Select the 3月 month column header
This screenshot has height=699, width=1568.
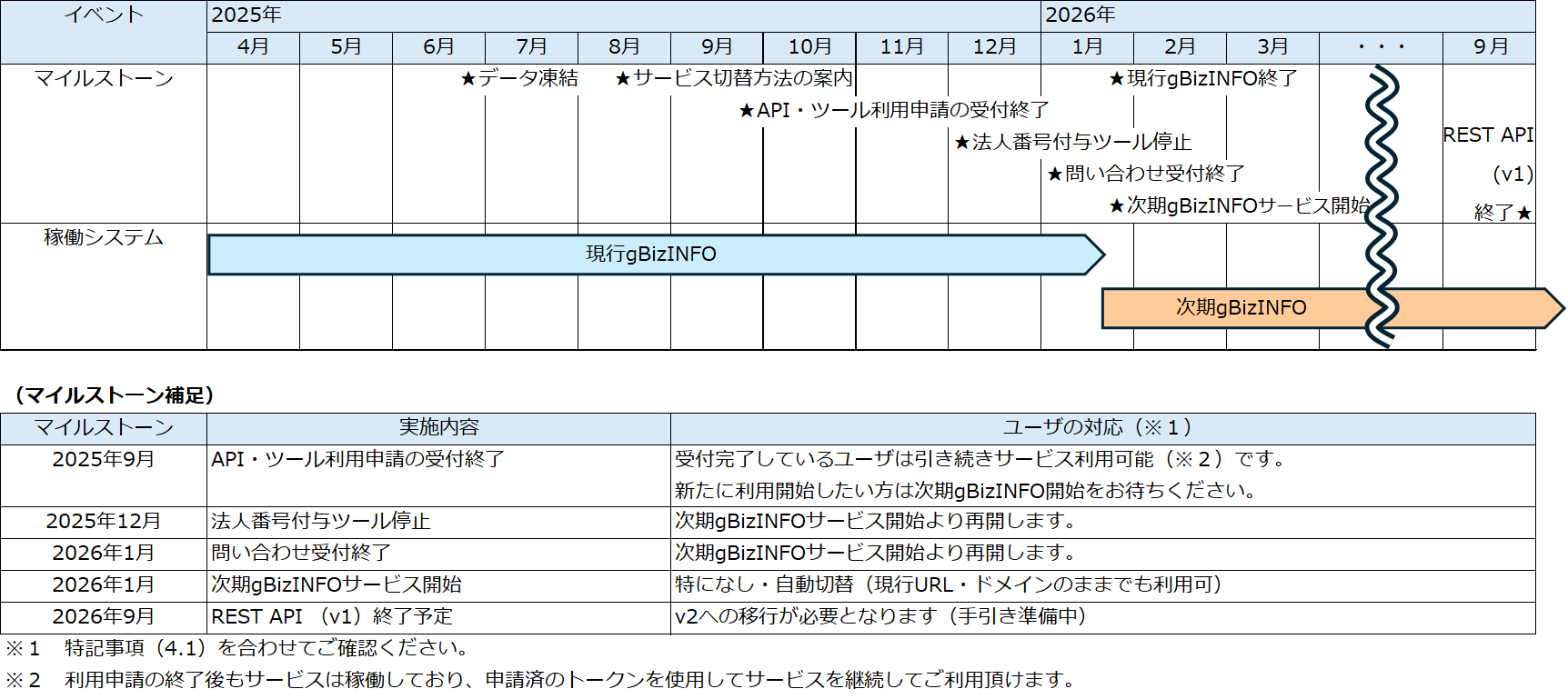tap(1273, 47)
